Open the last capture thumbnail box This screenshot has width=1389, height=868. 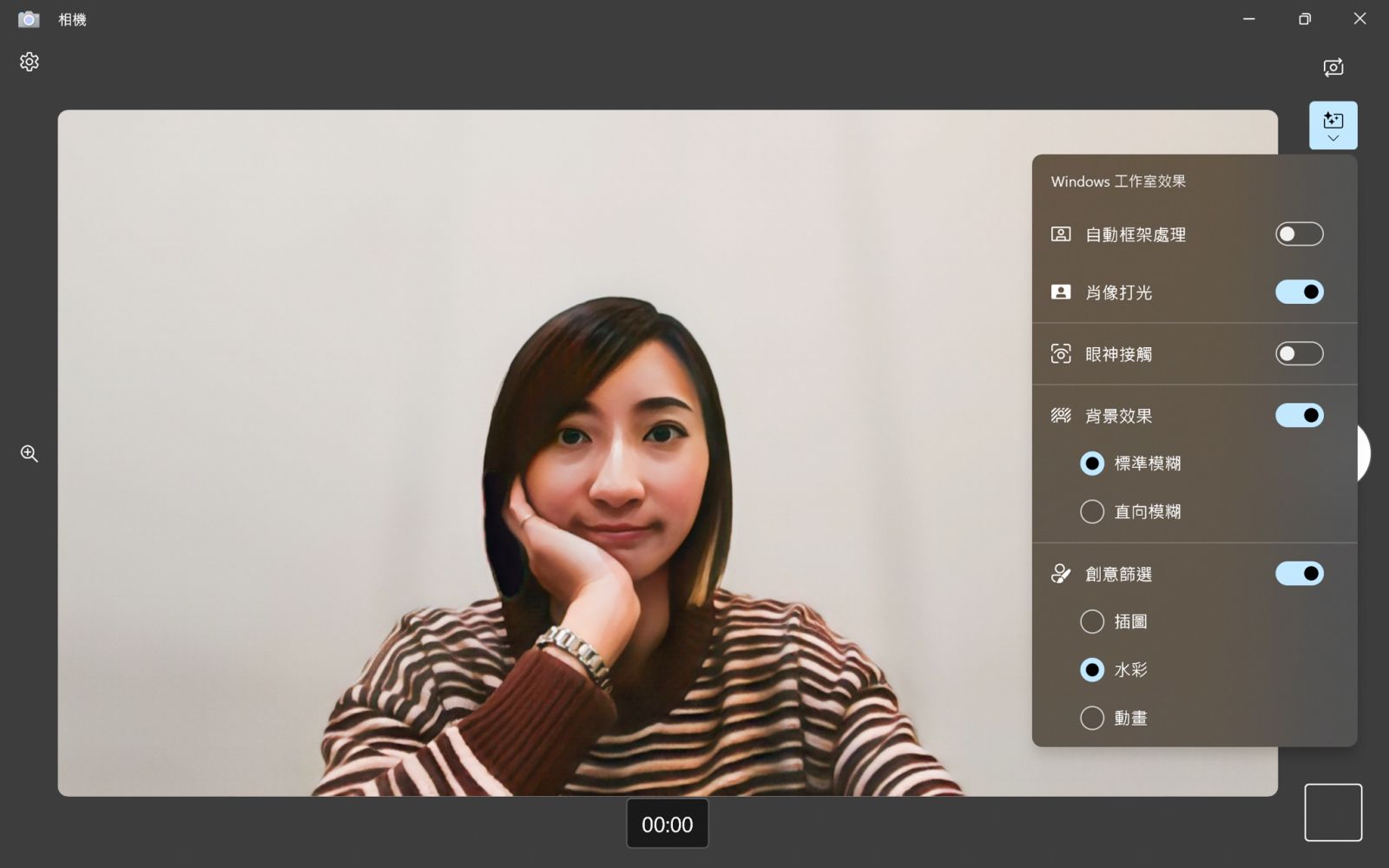[1333, 812]
